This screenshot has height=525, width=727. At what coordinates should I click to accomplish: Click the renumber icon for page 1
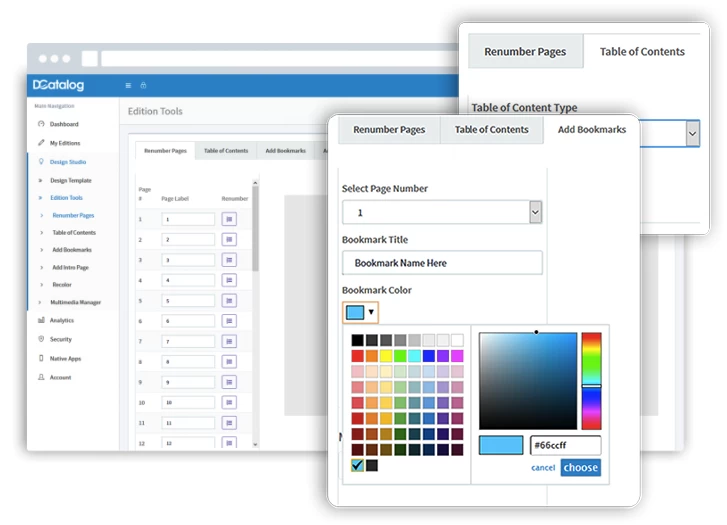(229, 218)
